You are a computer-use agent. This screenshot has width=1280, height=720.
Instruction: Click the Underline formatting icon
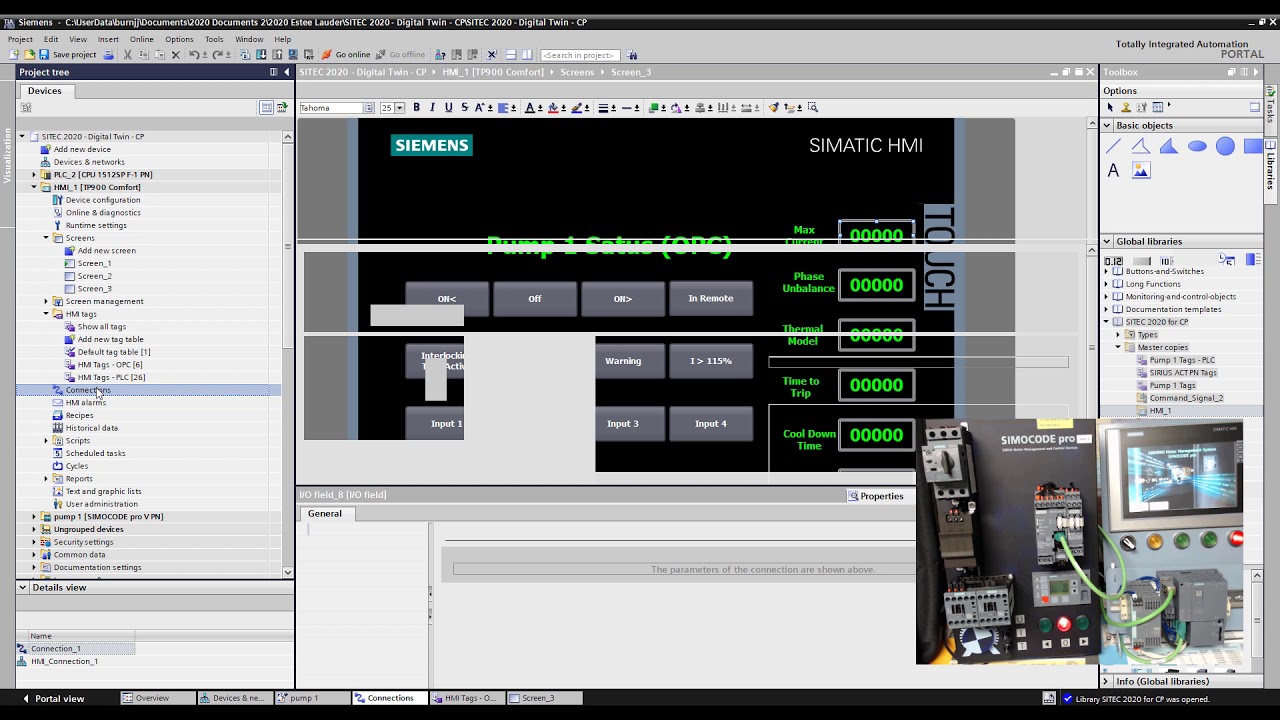click(x=448, y=108)
